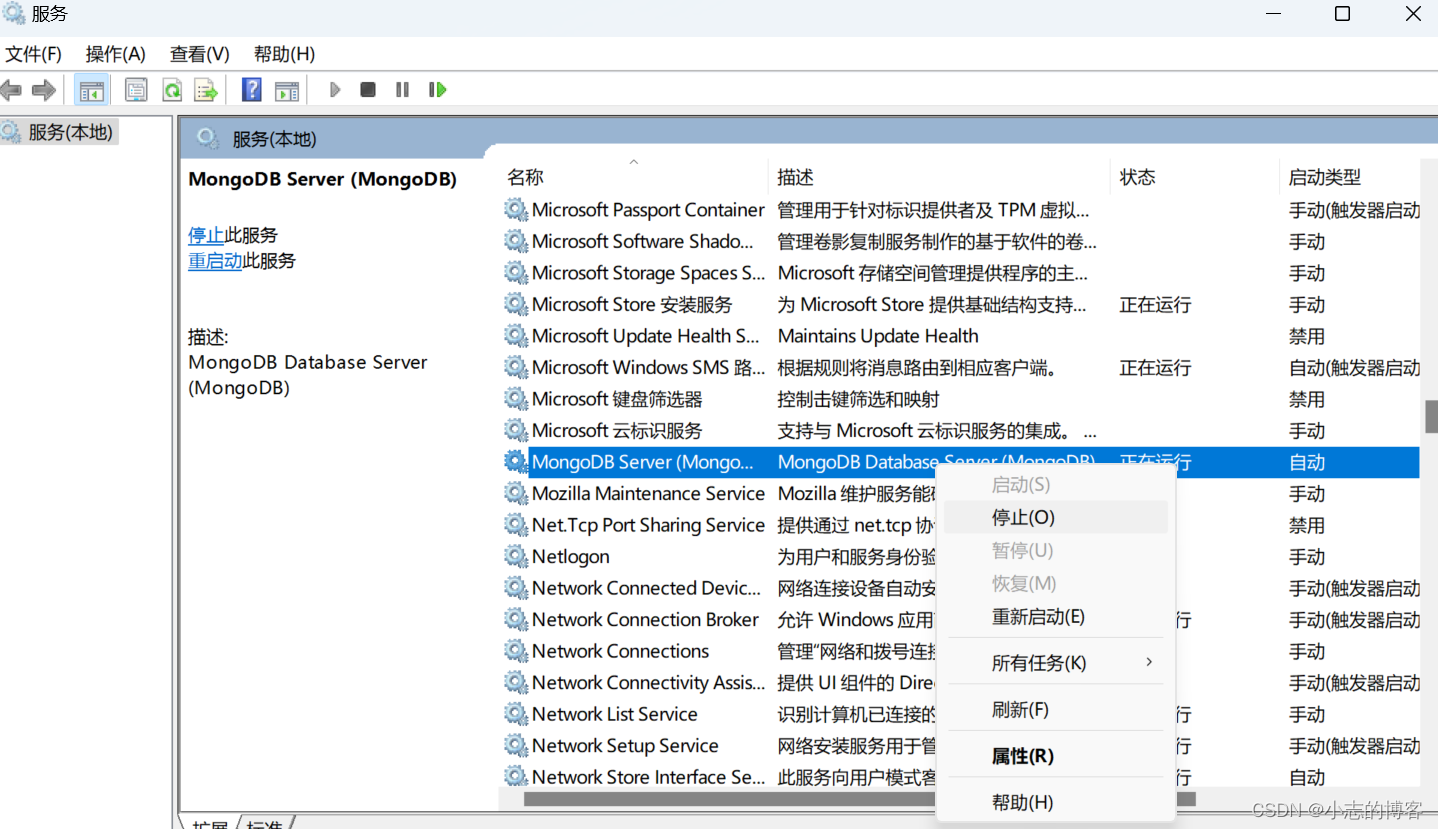Select the Network Connectivity Assis... row name
The width and height of the screenshot is (1438, 829).
(x=649, y=683)
